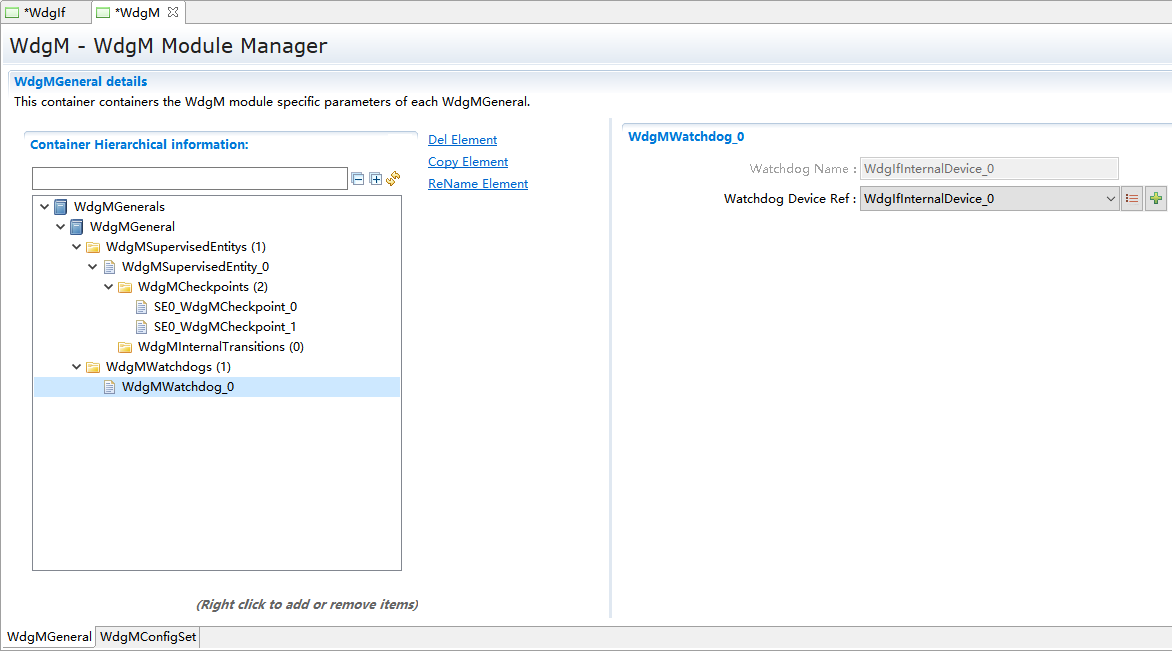Click the list icon beside Watchdog Device Ref
The height and width of the screenshot is (651, 1172).
(1132, 199)
